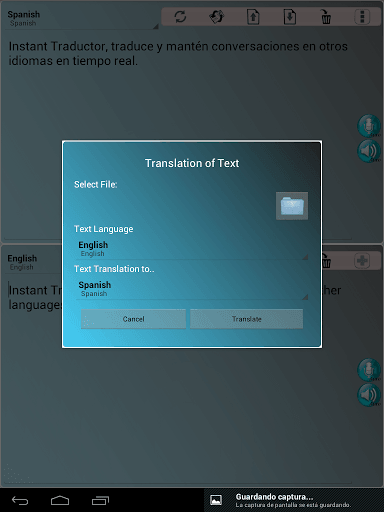
Task: Click the upload file icon in toolbar
Action: point(253,17)
